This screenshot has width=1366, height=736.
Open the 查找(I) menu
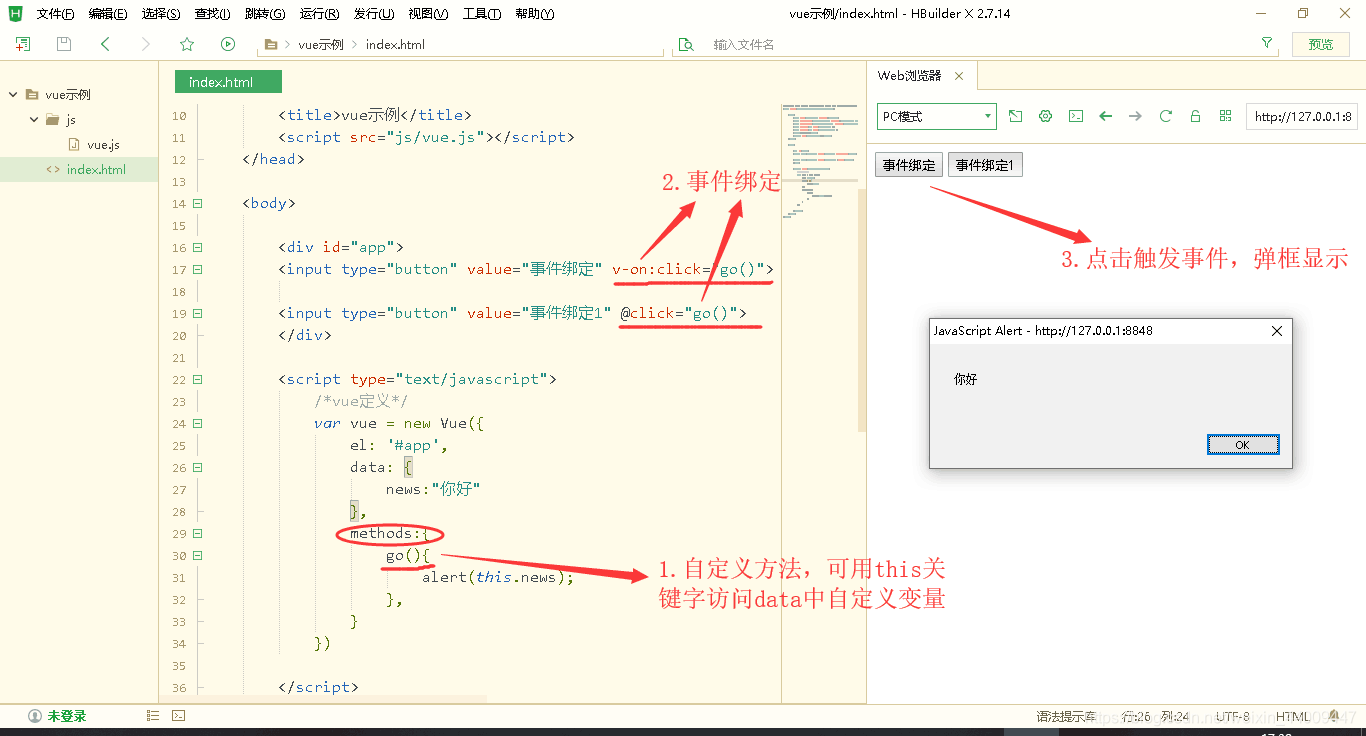coord(212,14)
